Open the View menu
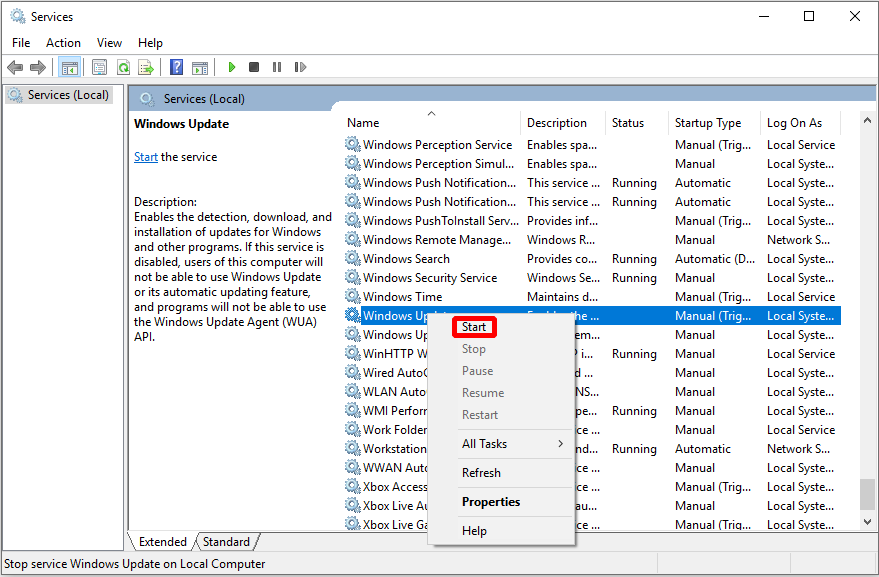The height and width of the screenshot is (577, 879). tap(109, 43)
